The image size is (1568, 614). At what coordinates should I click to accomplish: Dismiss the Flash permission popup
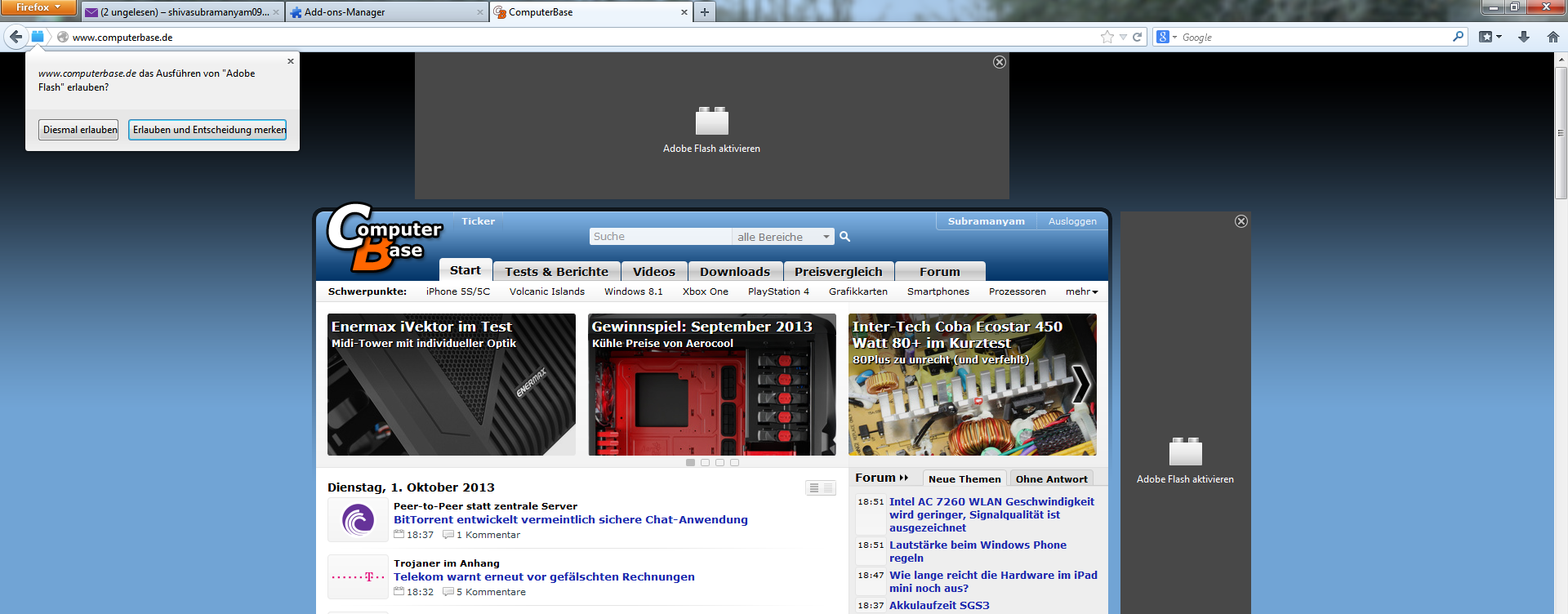coord(291,61)
